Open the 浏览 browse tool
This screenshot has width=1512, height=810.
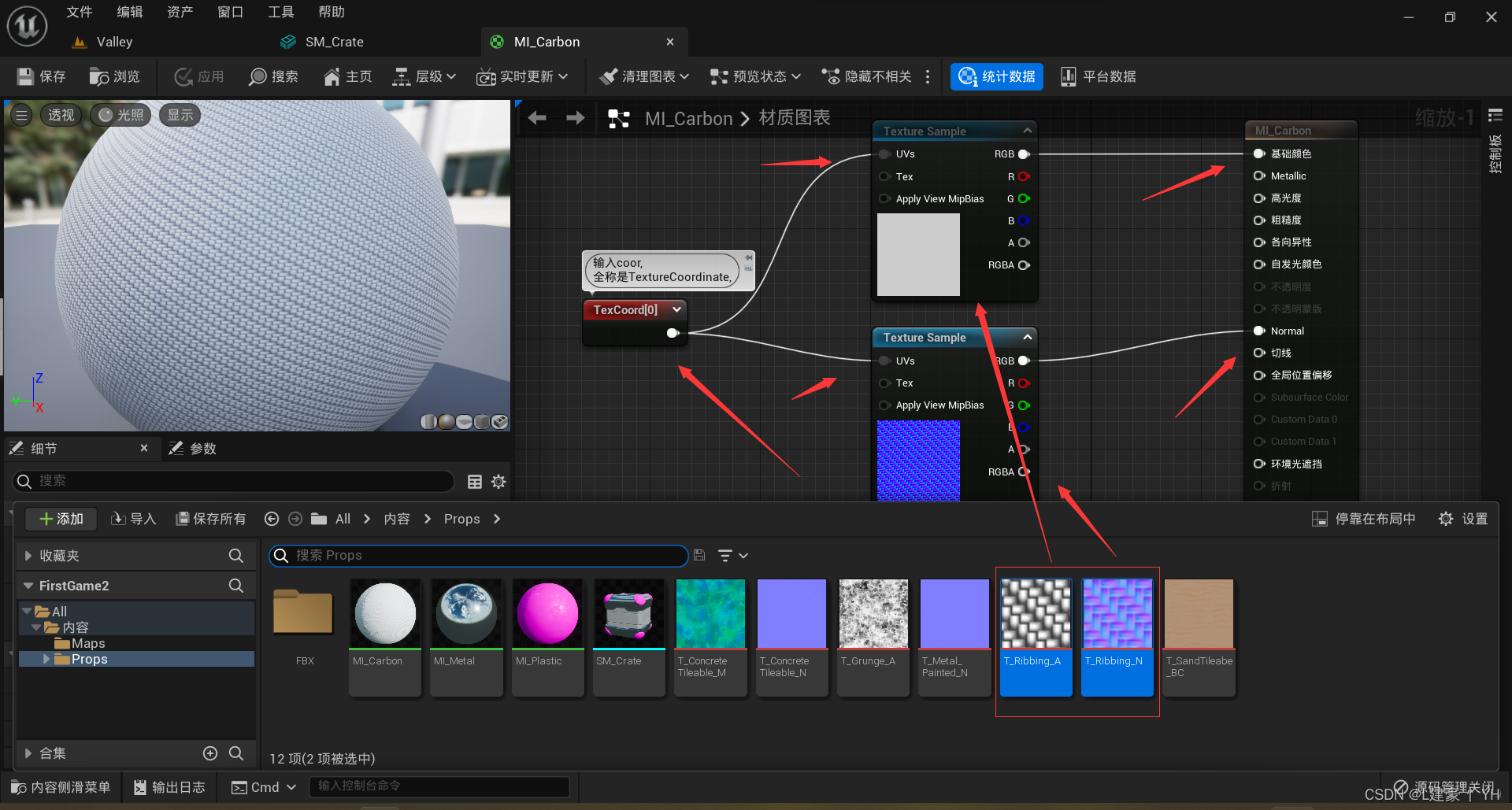coord(114,76)
